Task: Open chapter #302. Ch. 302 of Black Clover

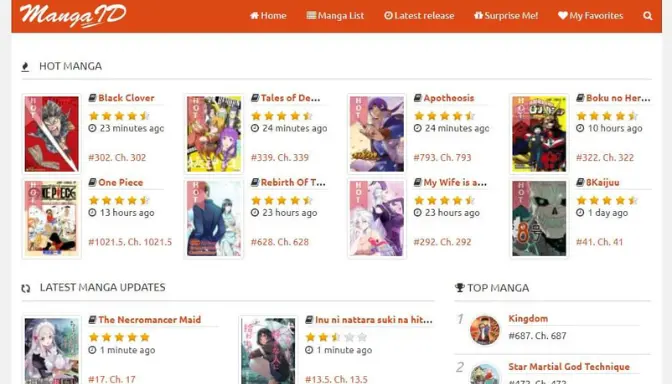Action: point(117,157)
